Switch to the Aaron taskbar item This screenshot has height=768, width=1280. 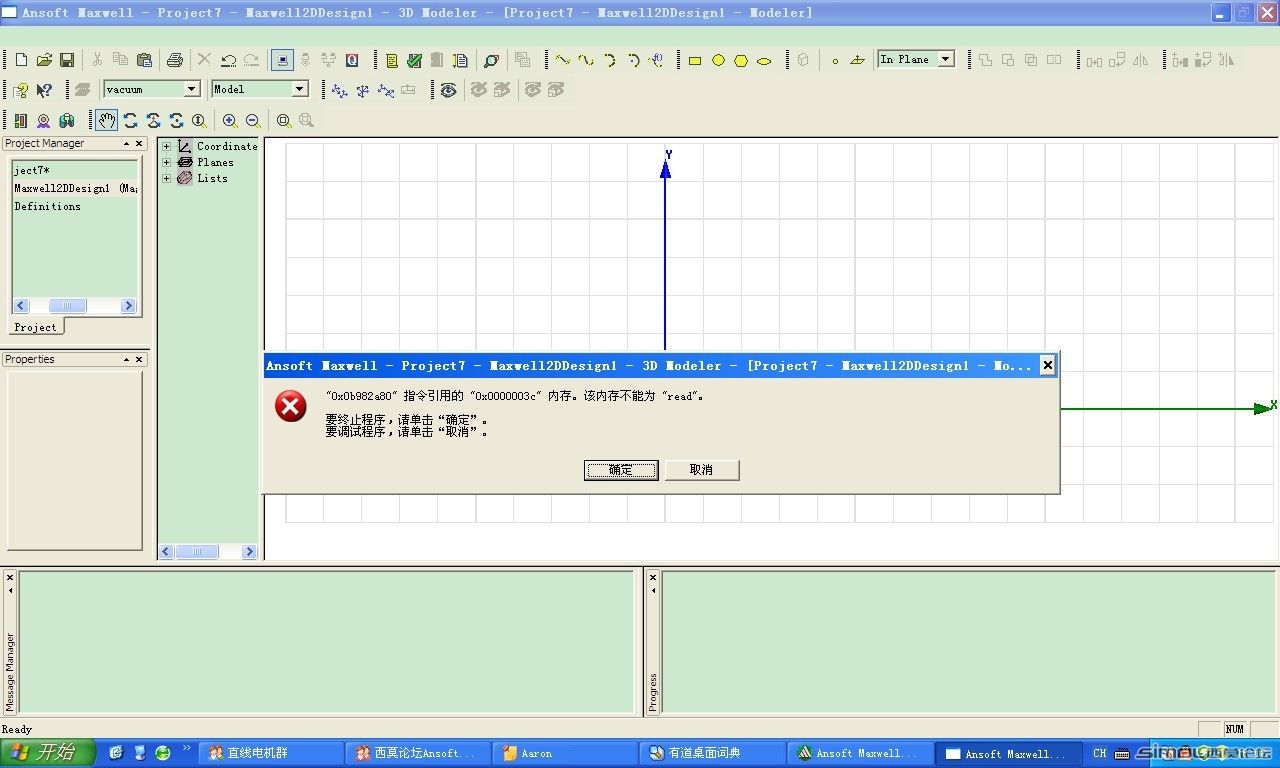[566, 753]
